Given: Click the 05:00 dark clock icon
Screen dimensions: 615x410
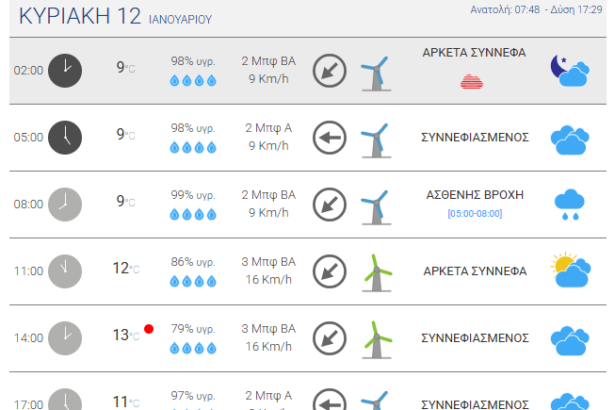Looking at the screenshot, I should [x=65, y=137].
